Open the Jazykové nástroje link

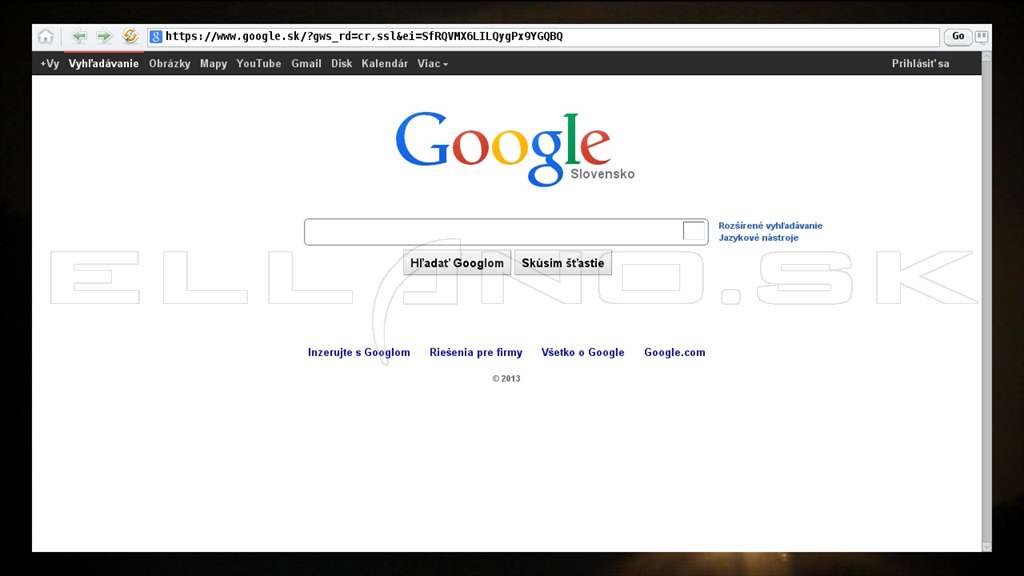point(758,238)
